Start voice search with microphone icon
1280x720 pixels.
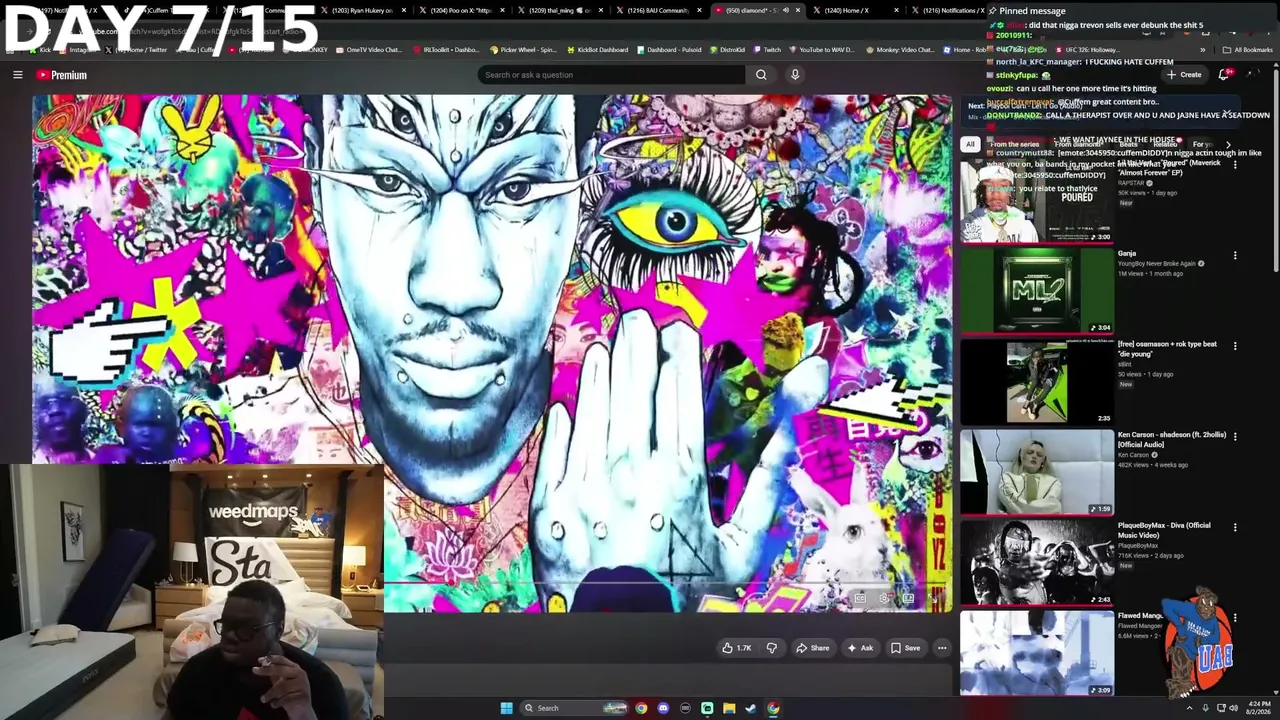tap(795, 75)
